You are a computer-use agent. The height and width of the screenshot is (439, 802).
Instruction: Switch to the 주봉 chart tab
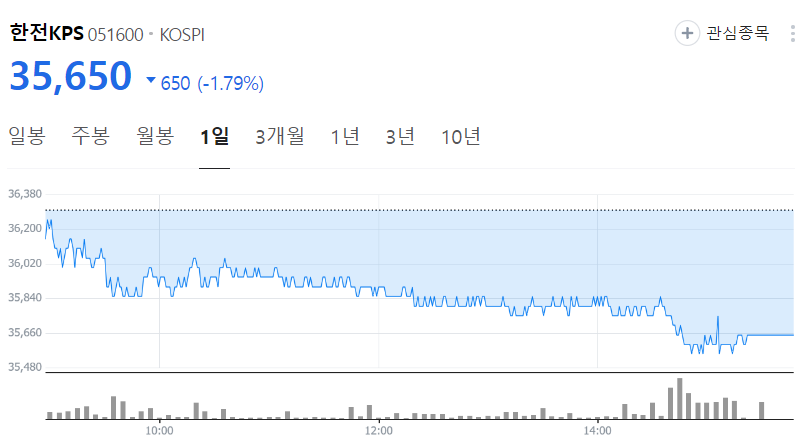(91, 136)
